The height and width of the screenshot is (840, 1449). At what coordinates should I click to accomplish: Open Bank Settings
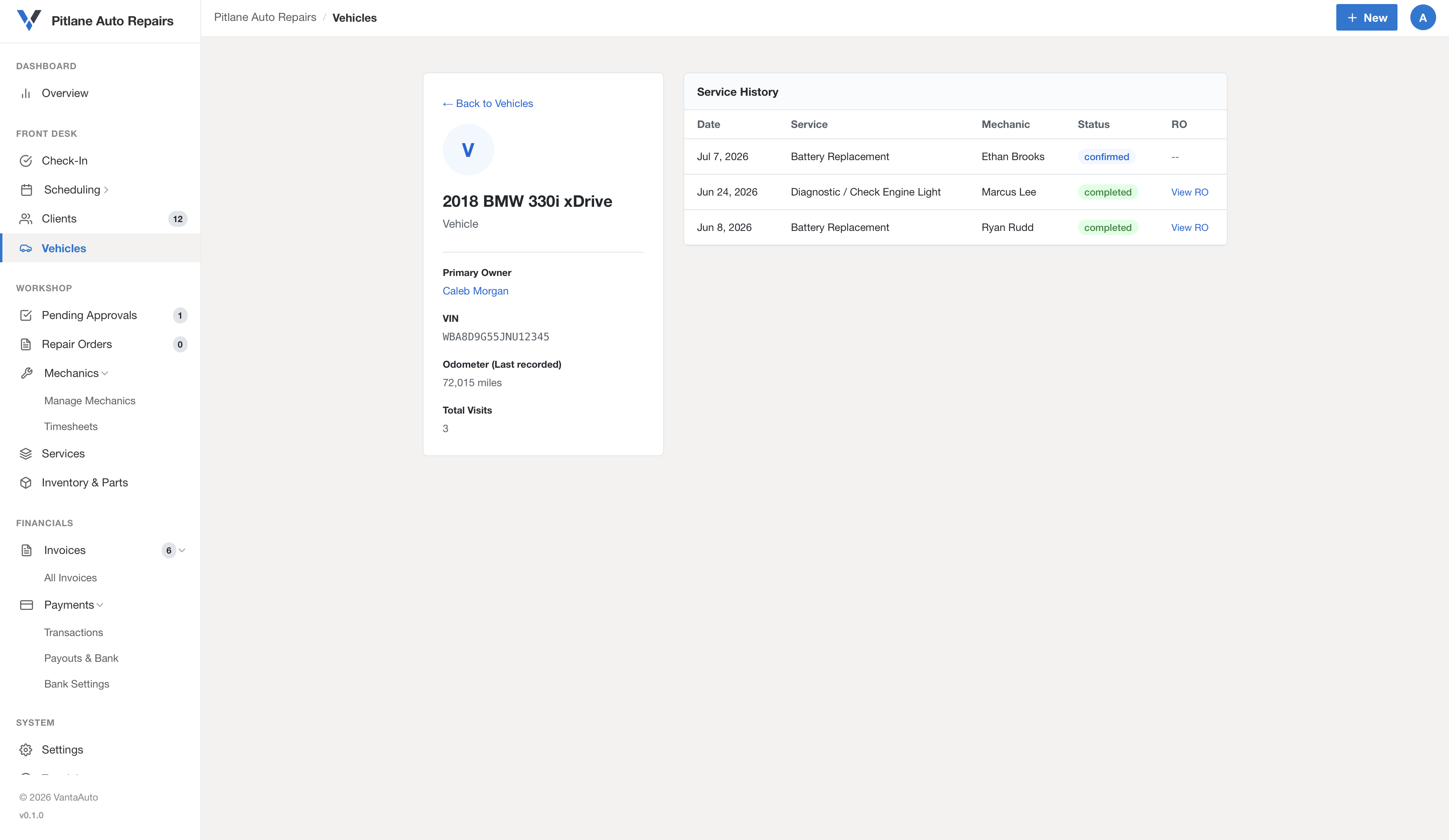click(76, 684)
